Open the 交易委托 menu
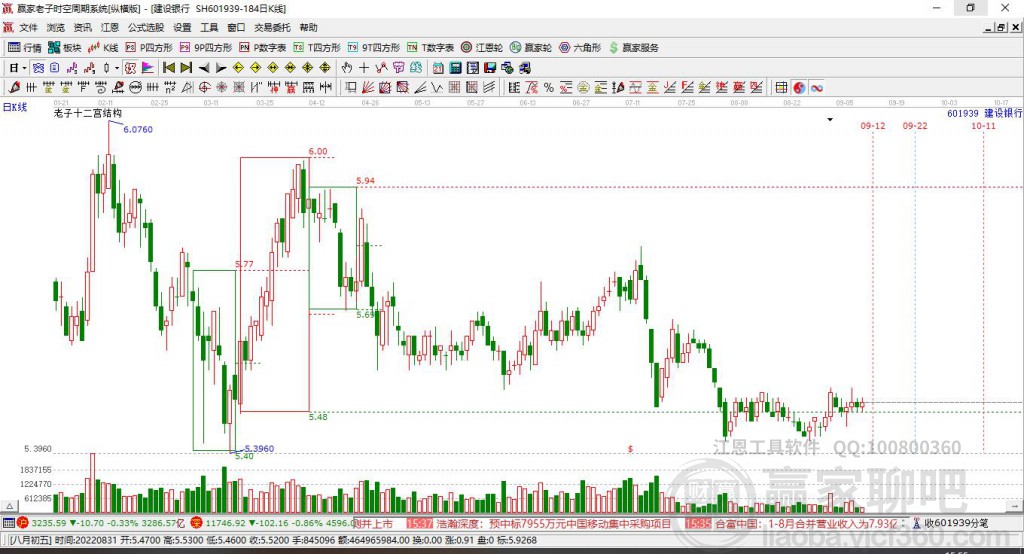Screen dimensions: 1024x554 click(272, 27)
